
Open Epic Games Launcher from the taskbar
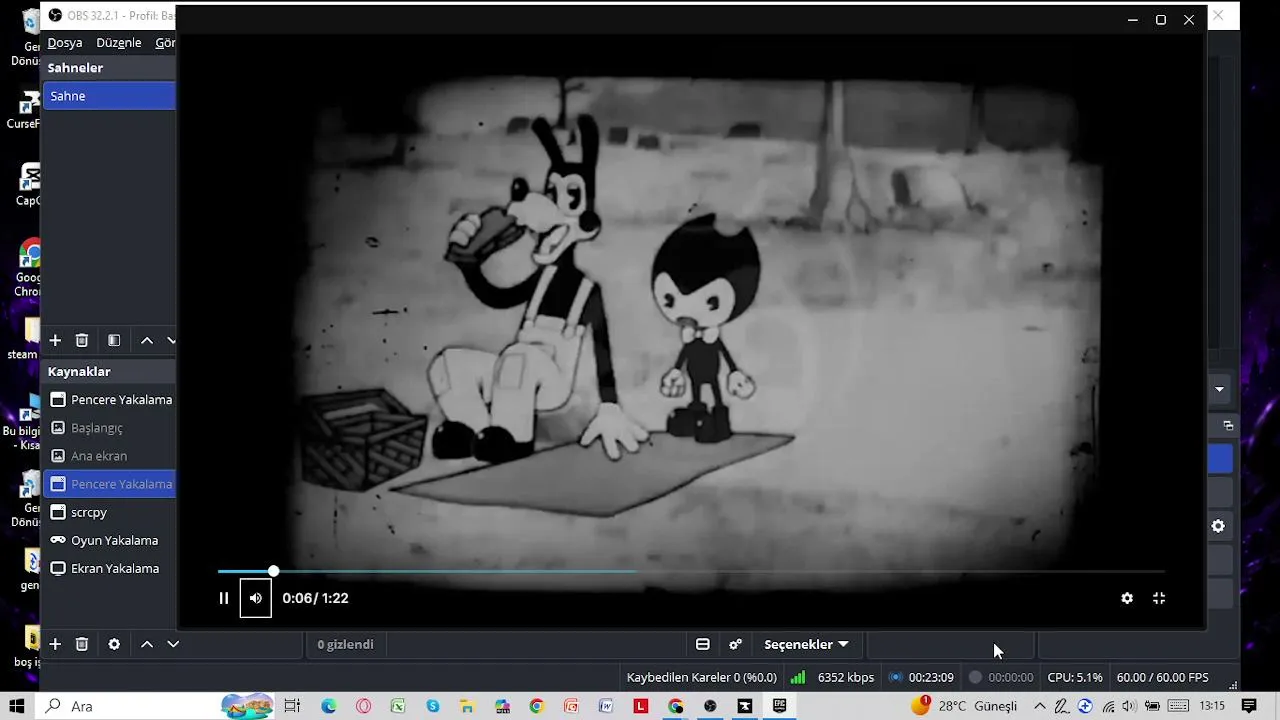point(779,706)
